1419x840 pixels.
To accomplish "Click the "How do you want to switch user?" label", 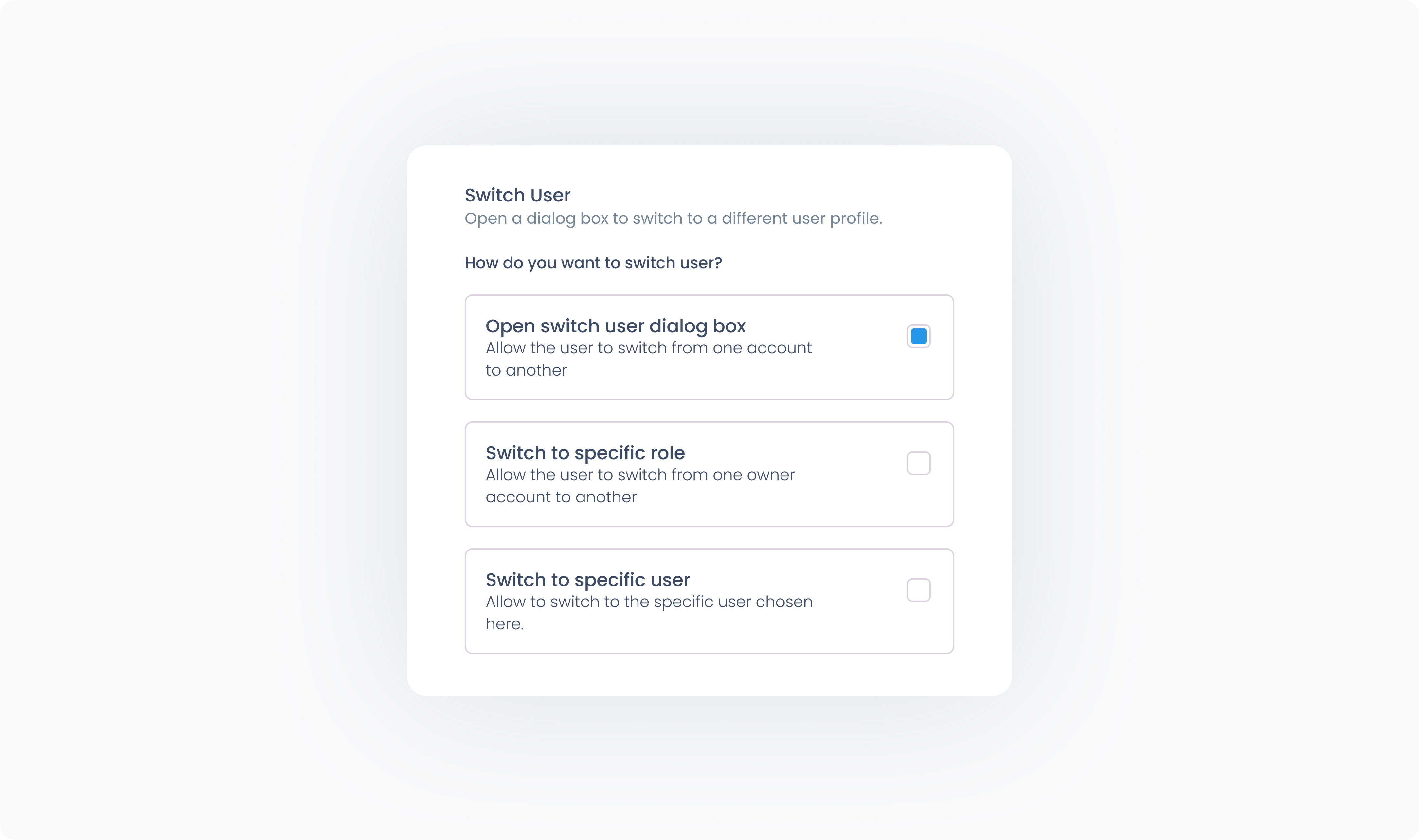I will pos(593,263).
